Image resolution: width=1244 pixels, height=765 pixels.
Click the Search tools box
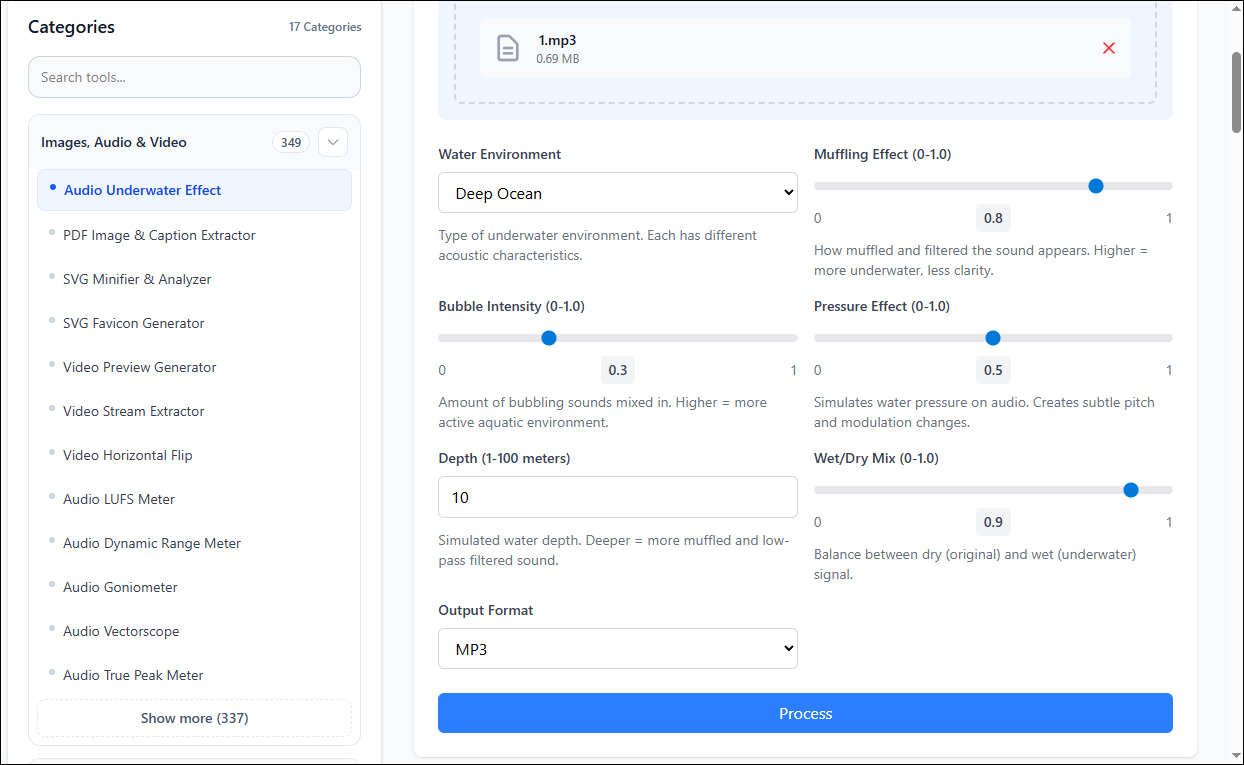(x=194, y=77)
